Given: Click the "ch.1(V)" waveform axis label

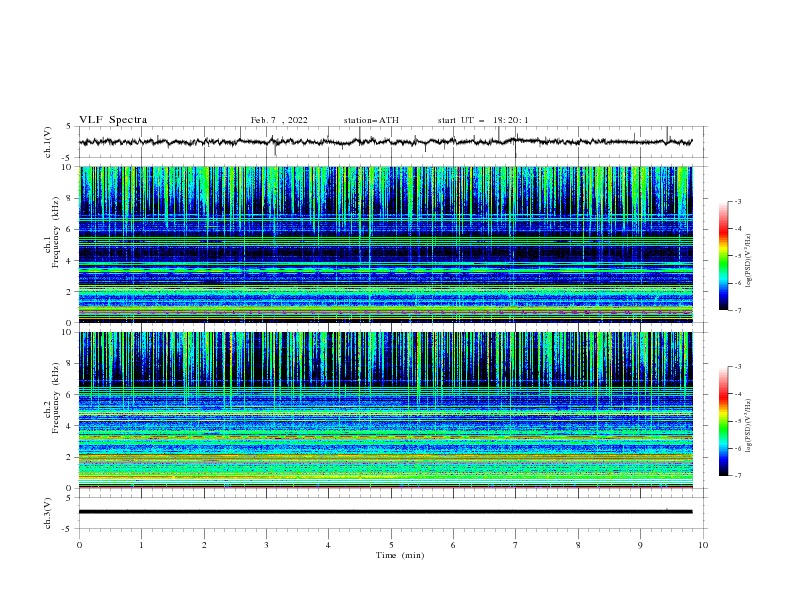Looking at the screenshot, I should click(48, 142).
